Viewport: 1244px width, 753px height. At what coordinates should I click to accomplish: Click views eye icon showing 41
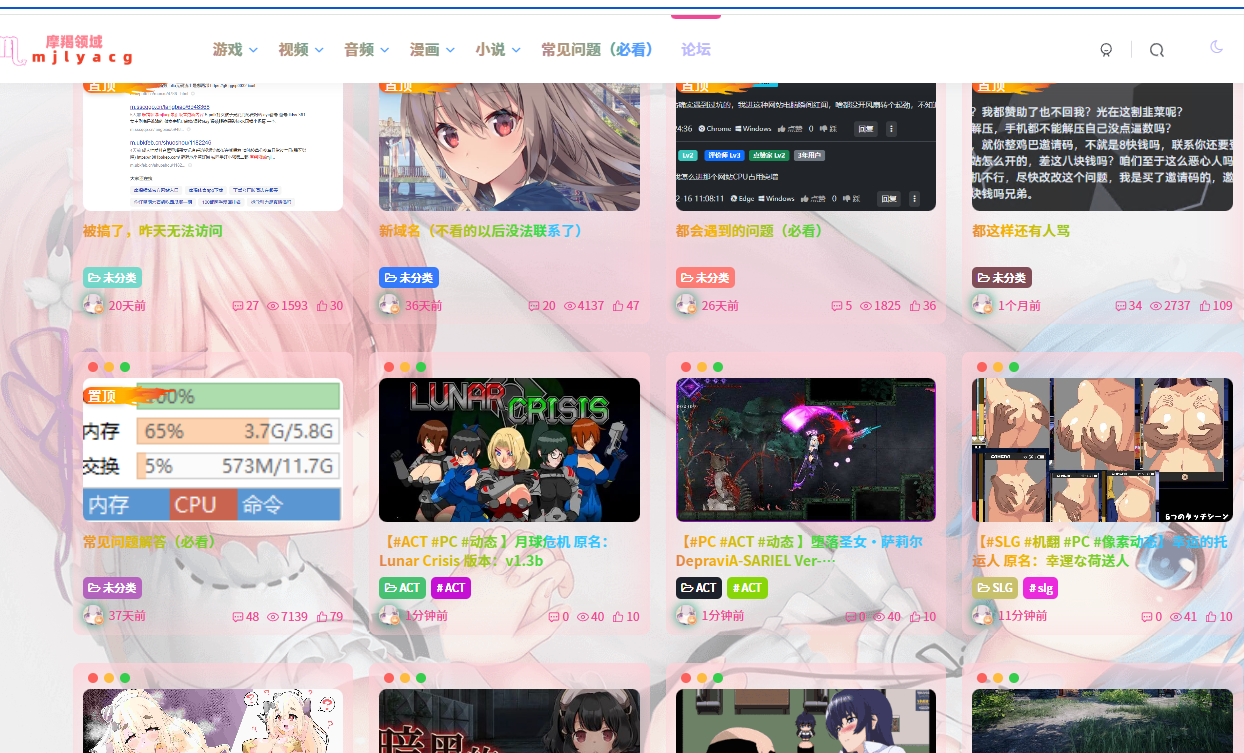coord(1176,617)
